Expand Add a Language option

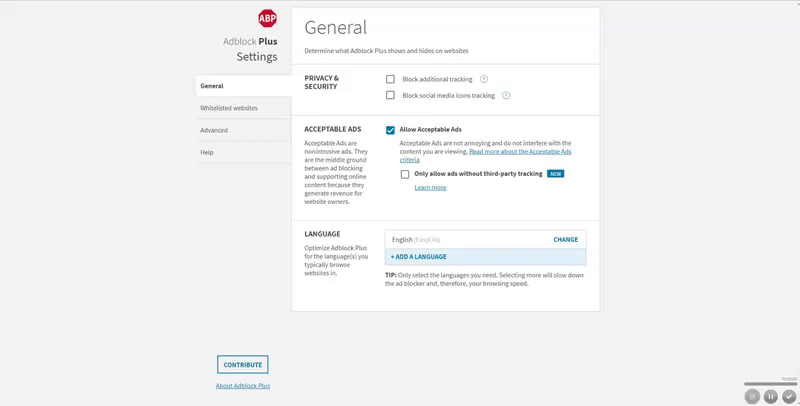point(419,257)
